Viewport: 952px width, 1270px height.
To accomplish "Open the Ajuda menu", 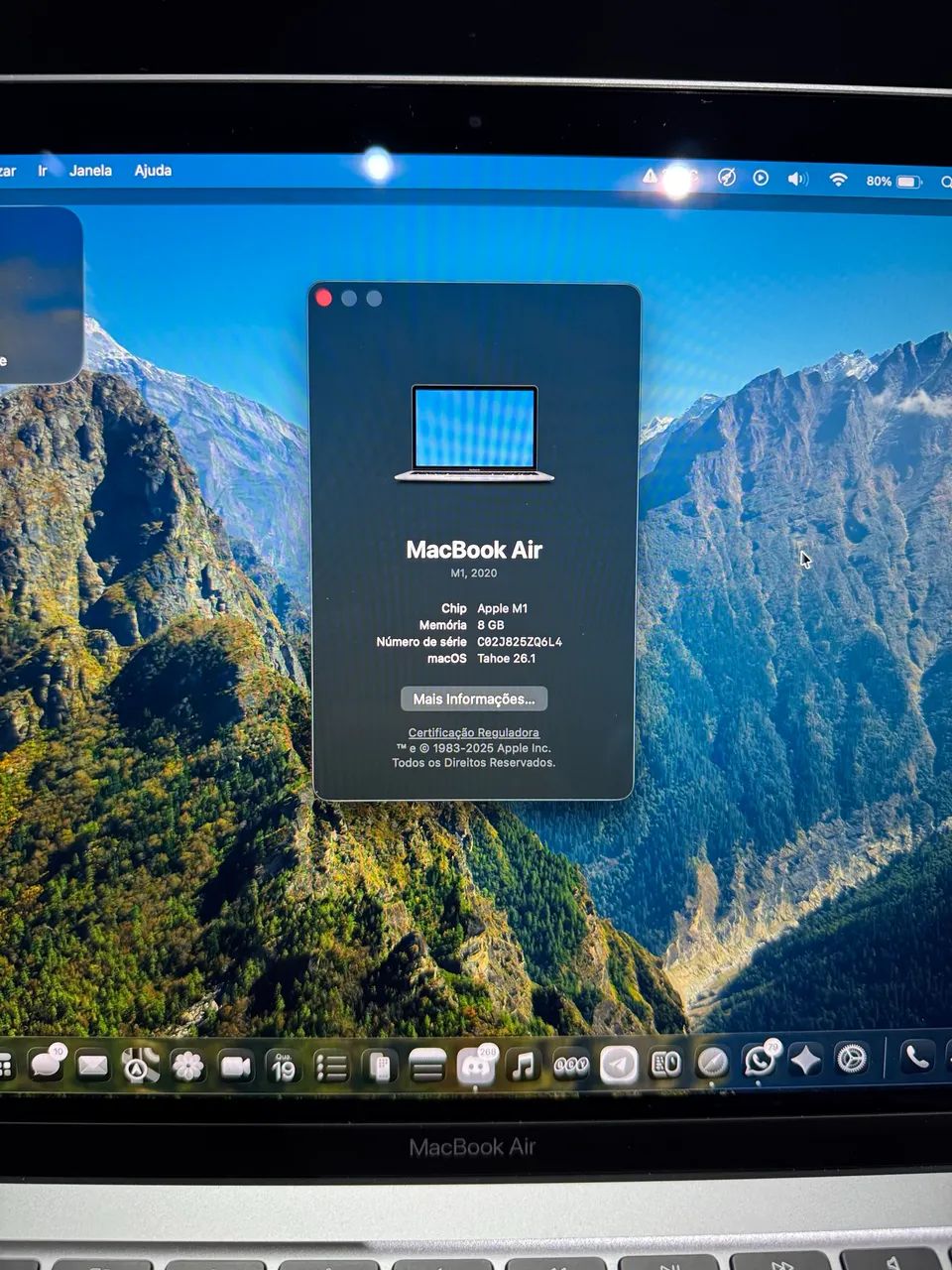I will tap(154, 171).
